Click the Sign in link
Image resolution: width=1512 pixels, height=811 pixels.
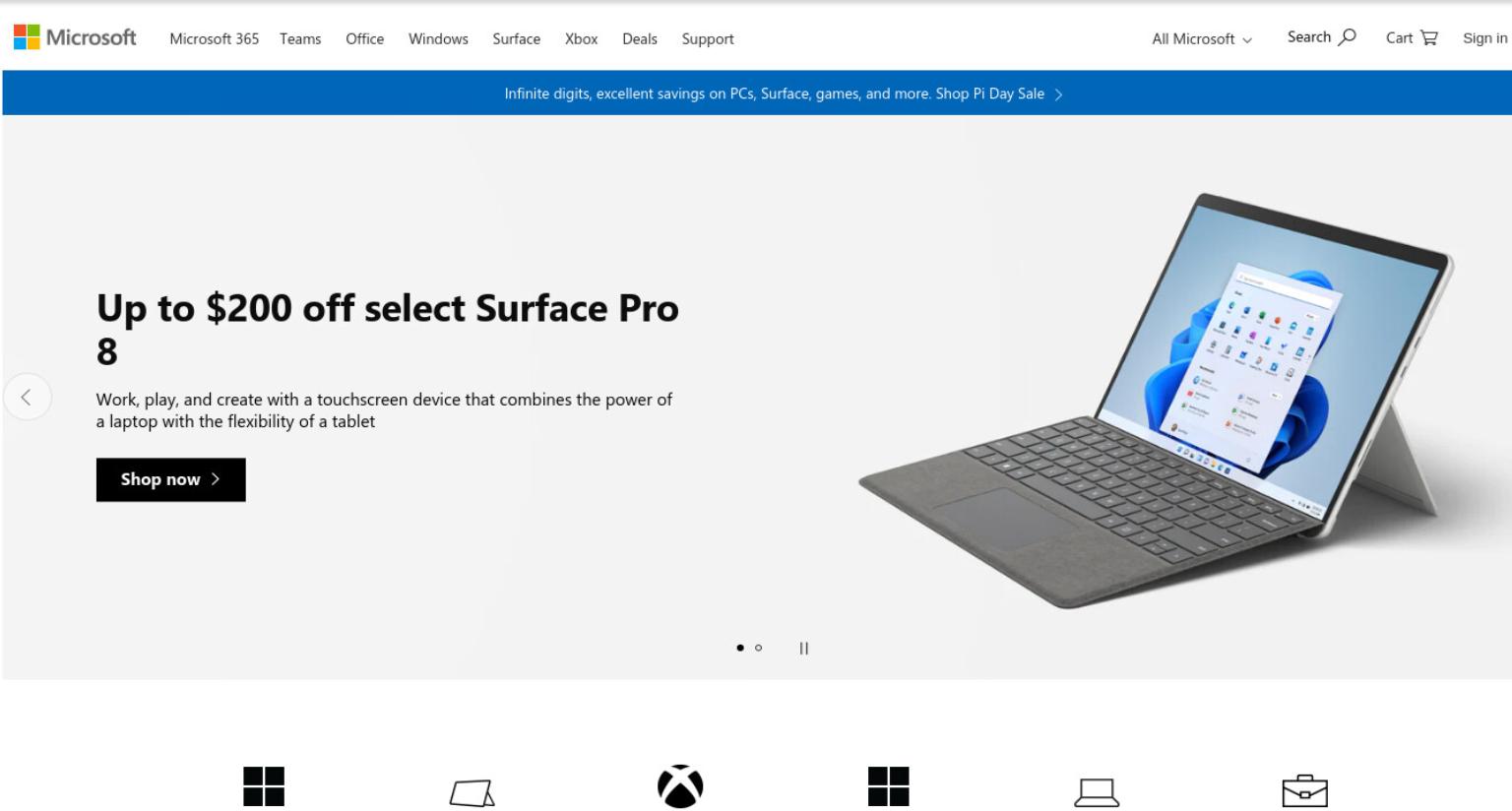pos(1485,38)
